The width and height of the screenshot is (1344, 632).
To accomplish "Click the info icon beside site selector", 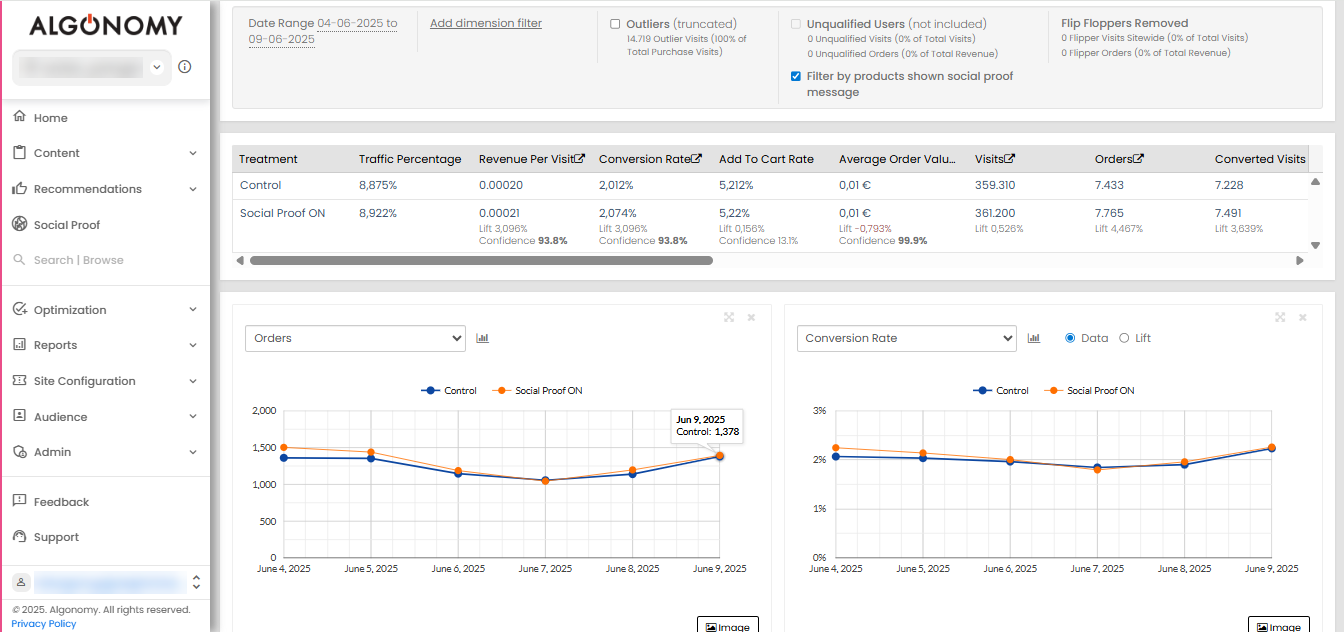I will pyautogui.click(x=184, y=67).
